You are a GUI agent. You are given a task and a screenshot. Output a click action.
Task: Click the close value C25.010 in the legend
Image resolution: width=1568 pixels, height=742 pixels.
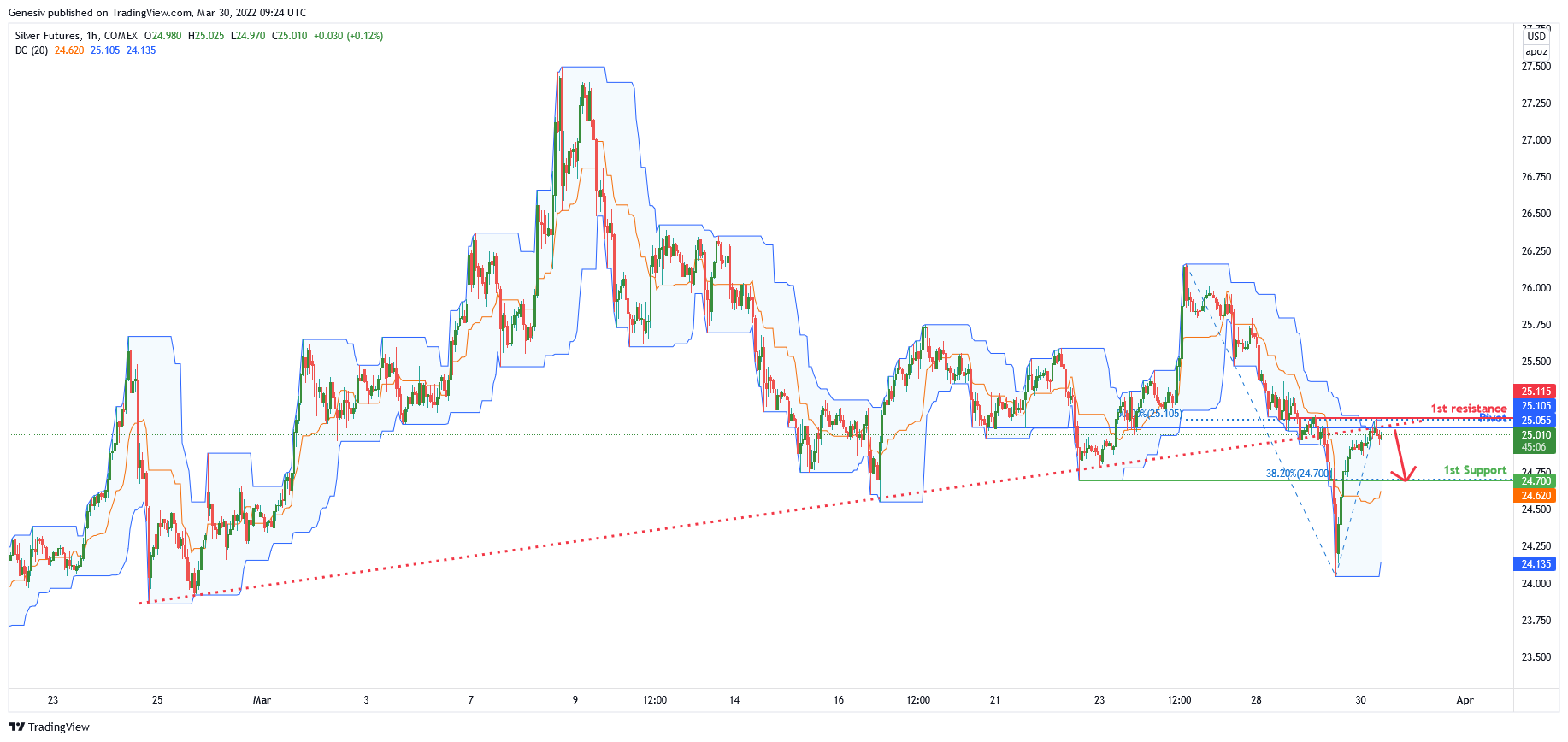pyautogui.click(x=290, y=36)
